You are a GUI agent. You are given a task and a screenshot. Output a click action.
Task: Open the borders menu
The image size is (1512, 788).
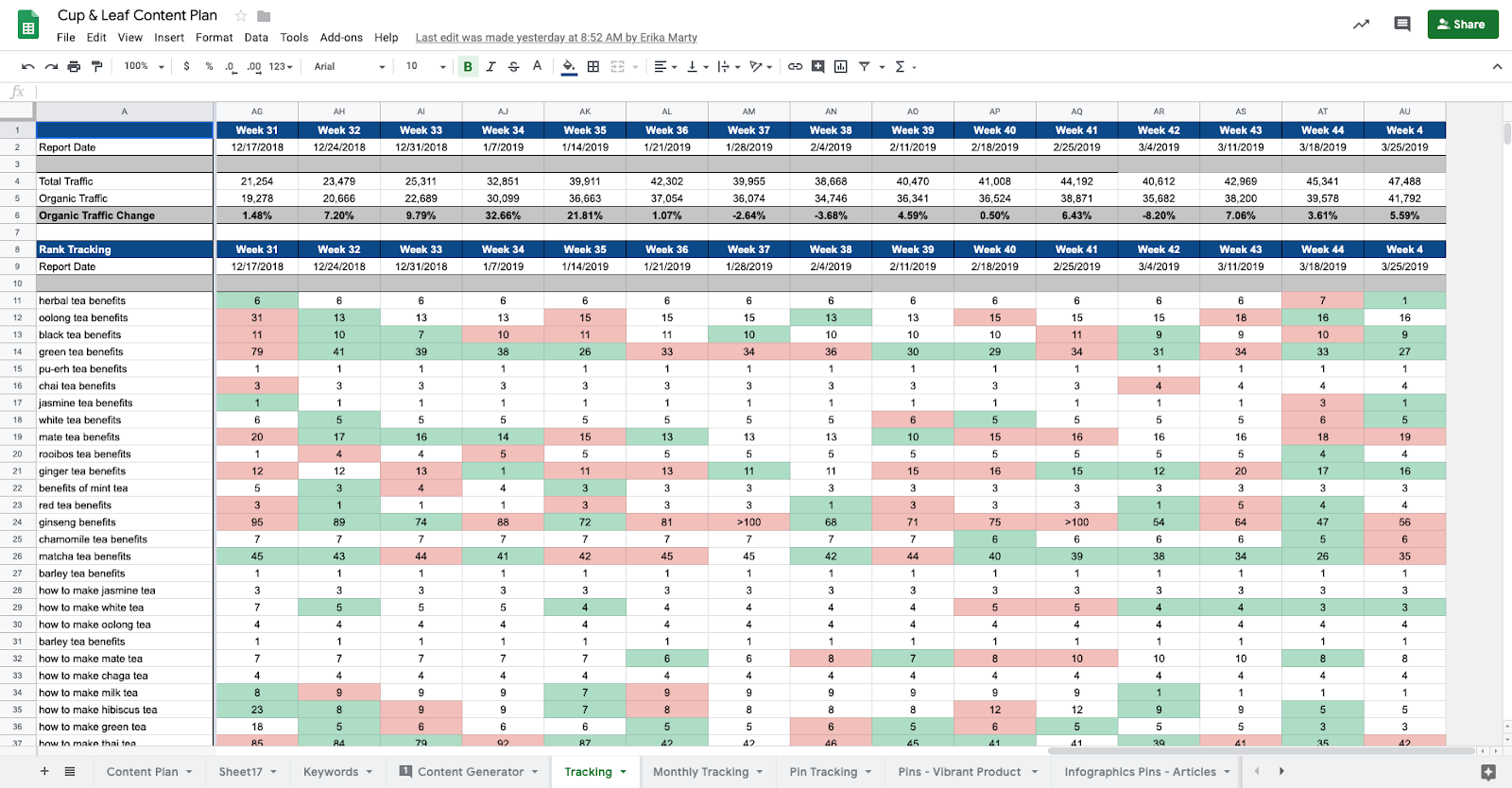click(x=593, y=67)
